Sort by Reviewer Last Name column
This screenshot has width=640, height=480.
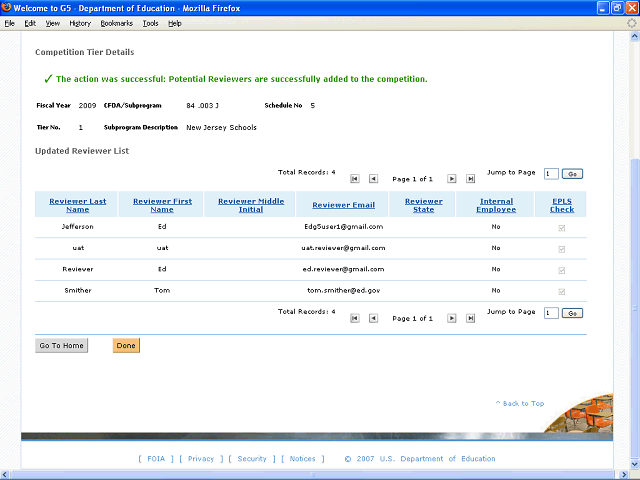click(x=77, y=205)
